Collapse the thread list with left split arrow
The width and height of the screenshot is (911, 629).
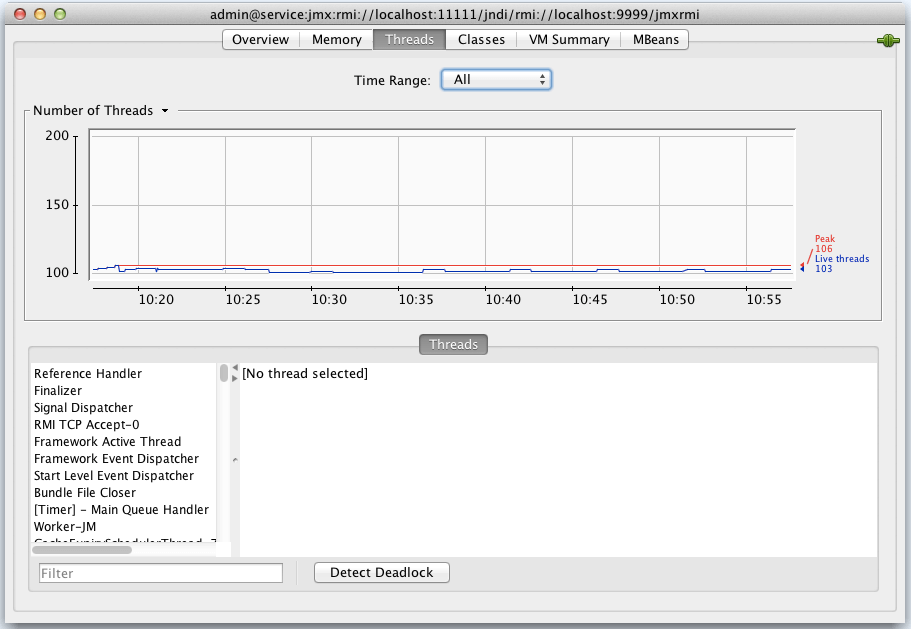point(235,368)
